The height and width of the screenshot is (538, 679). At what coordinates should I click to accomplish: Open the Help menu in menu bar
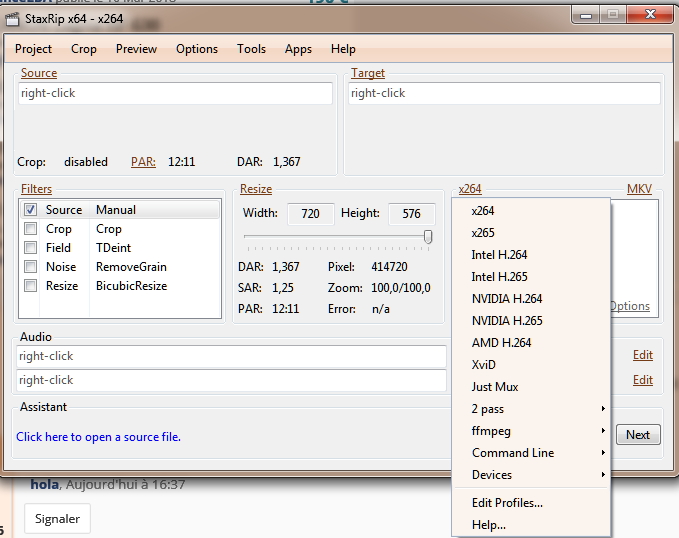tap(343, 49)
